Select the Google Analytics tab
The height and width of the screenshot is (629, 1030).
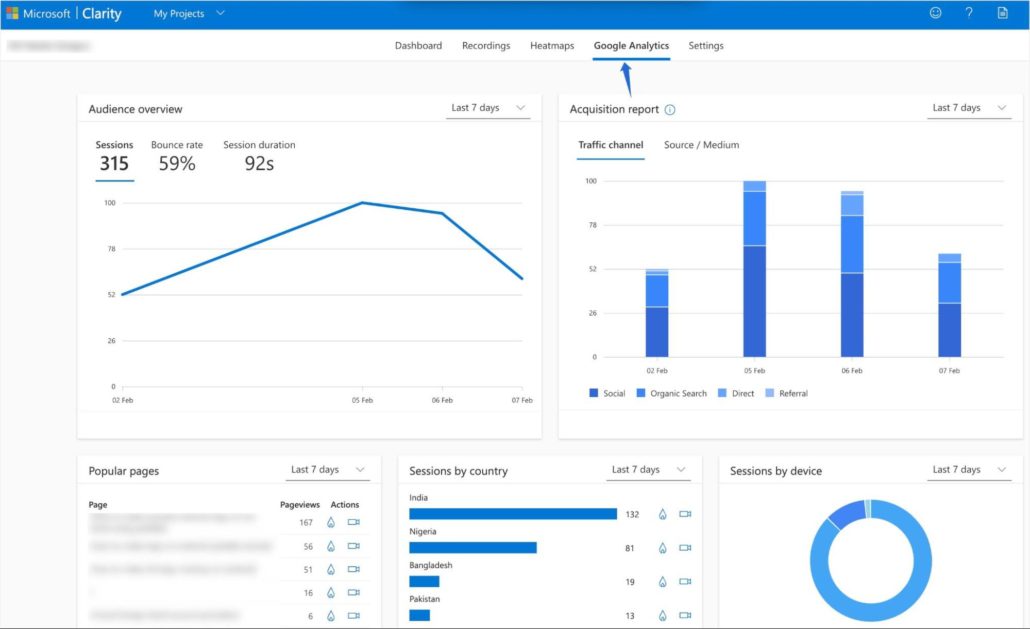click(631, 45)
